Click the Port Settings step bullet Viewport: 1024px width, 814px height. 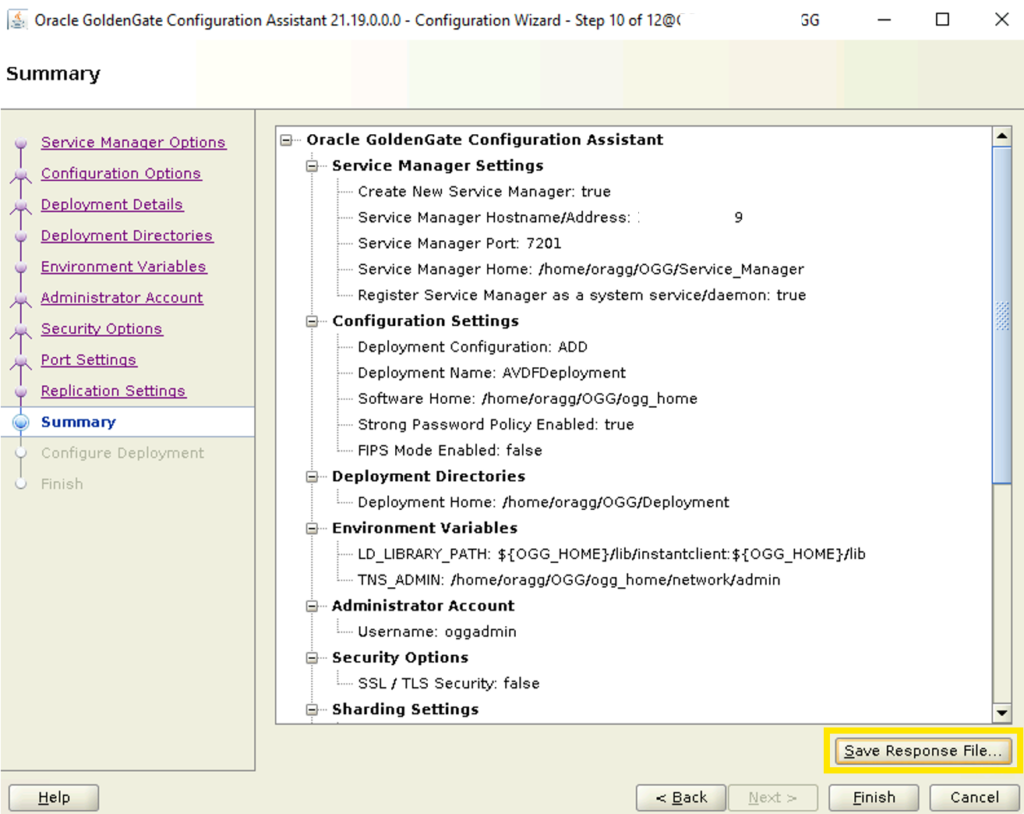tap(21, 360)
